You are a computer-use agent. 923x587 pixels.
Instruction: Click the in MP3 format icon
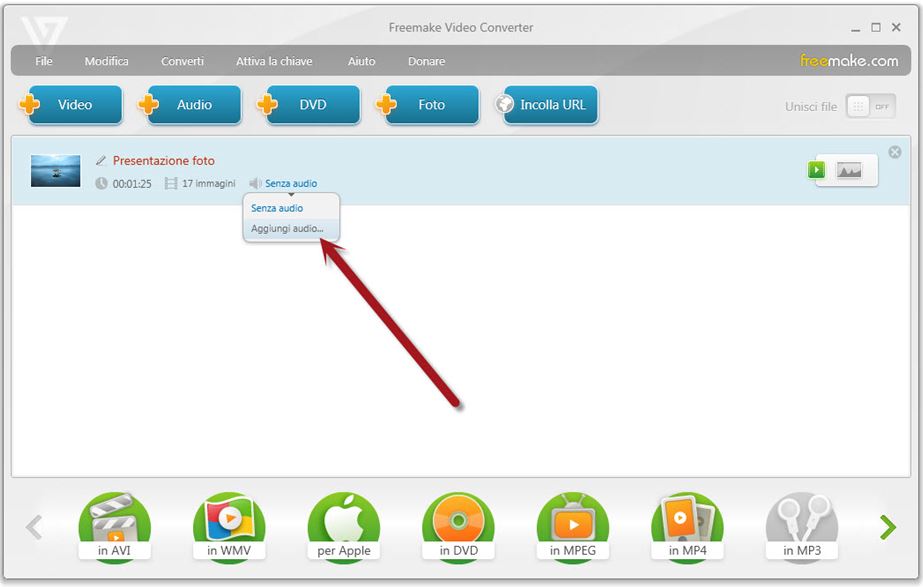[x=802, y=526]
